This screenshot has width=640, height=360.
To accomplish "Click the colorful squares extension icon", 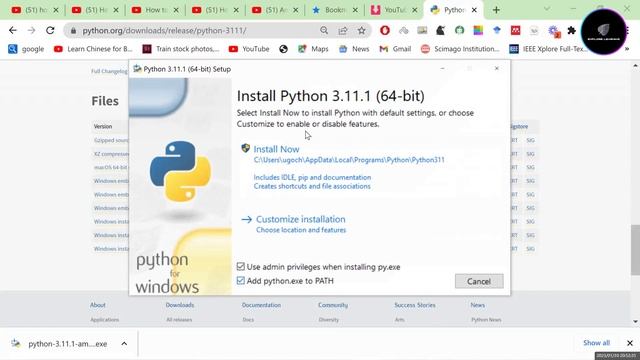I will tap(478, 31).
